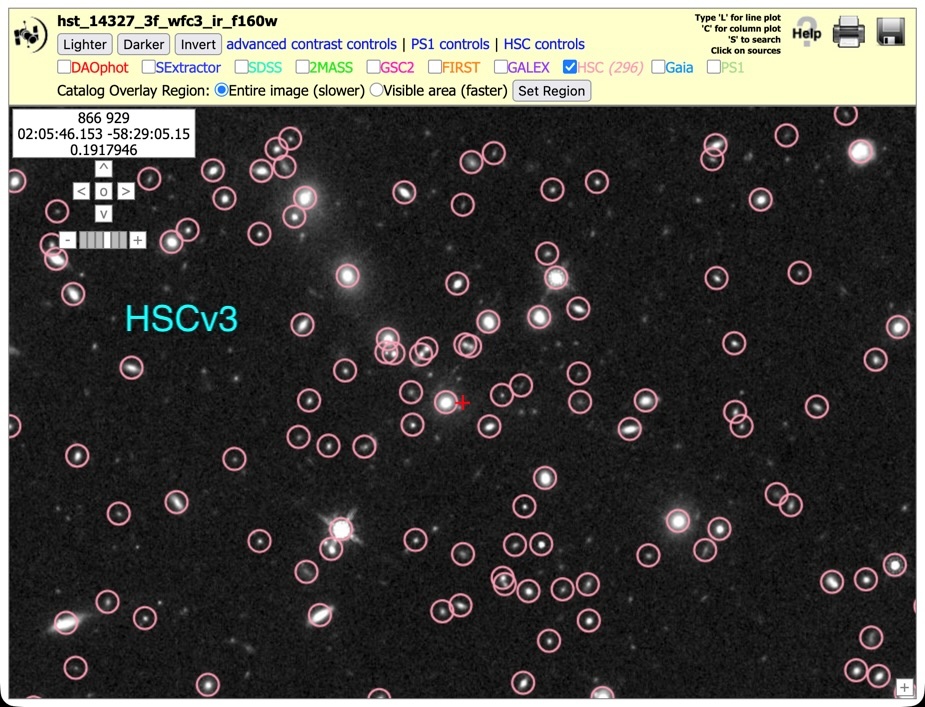This screenshot has width=925, height=707.
Task: Click the circled source left of red cross
Action: (445, 402)
